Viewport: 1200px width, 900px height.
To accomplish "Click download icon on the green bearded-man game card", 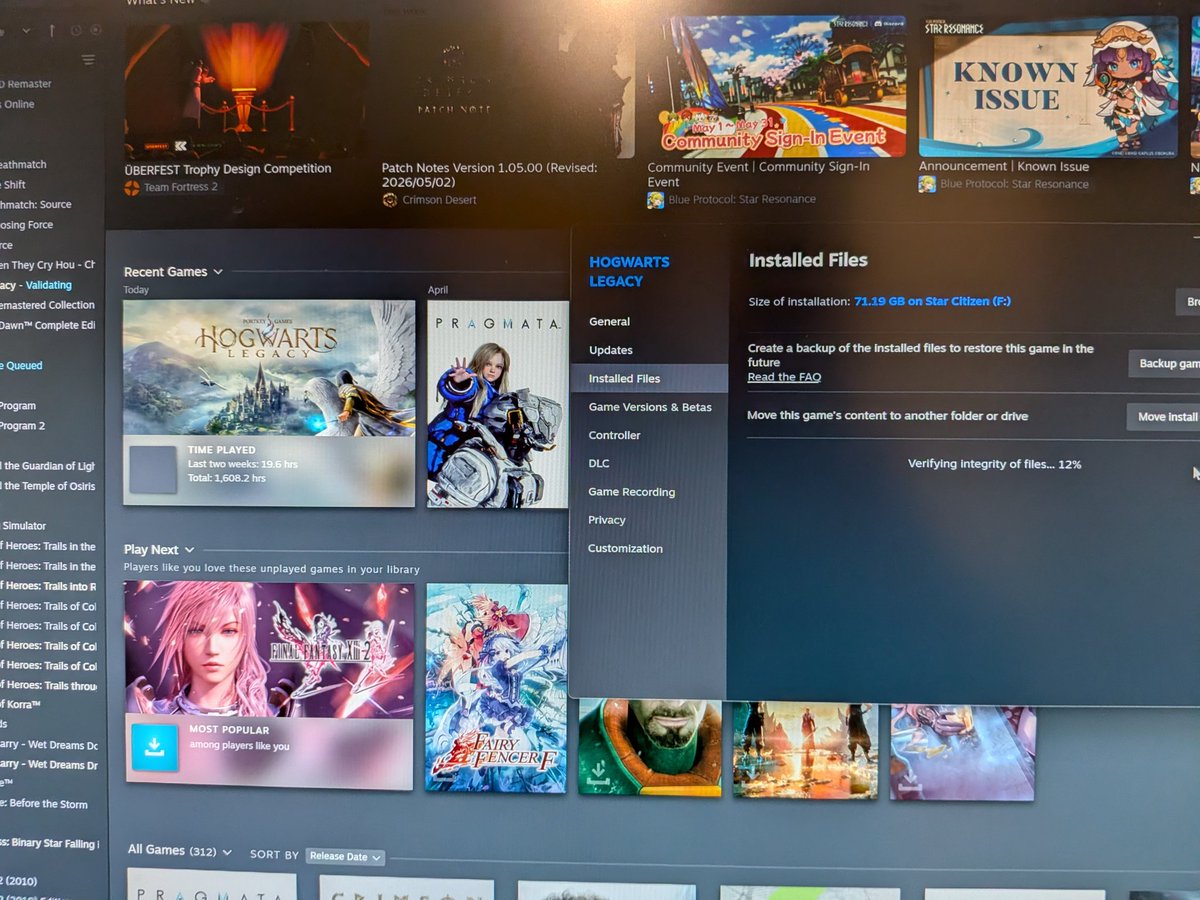I will pyautogui.click(x=597, y=773).
